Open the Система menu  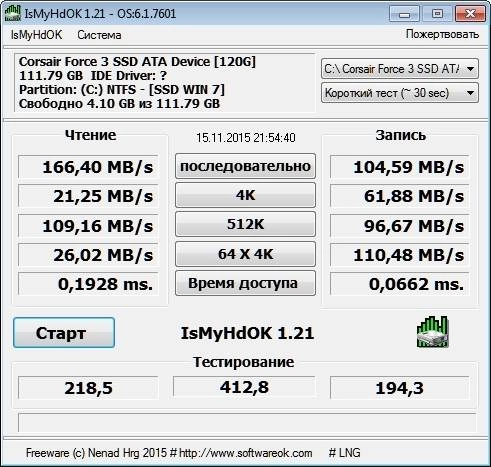pos(99,35)
